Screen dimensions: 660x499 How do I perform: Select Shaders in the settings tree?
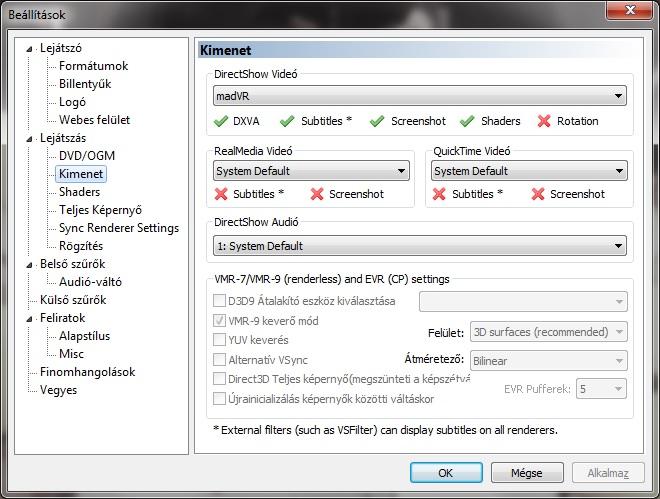pos(80,192)
